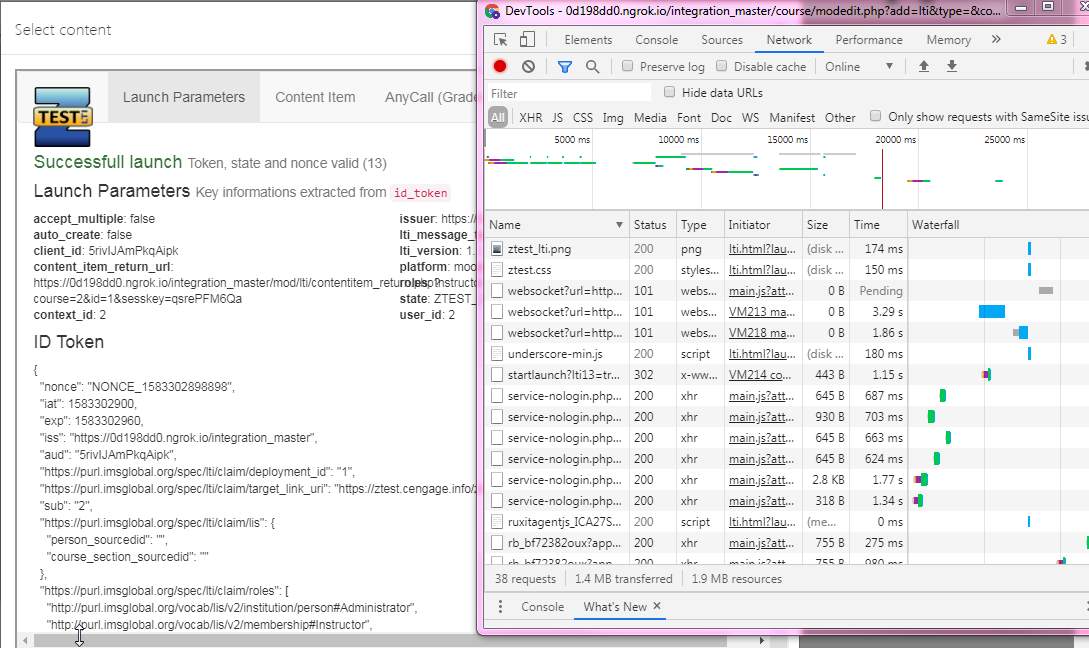Click the ztest_lti.png file icon

497,249
